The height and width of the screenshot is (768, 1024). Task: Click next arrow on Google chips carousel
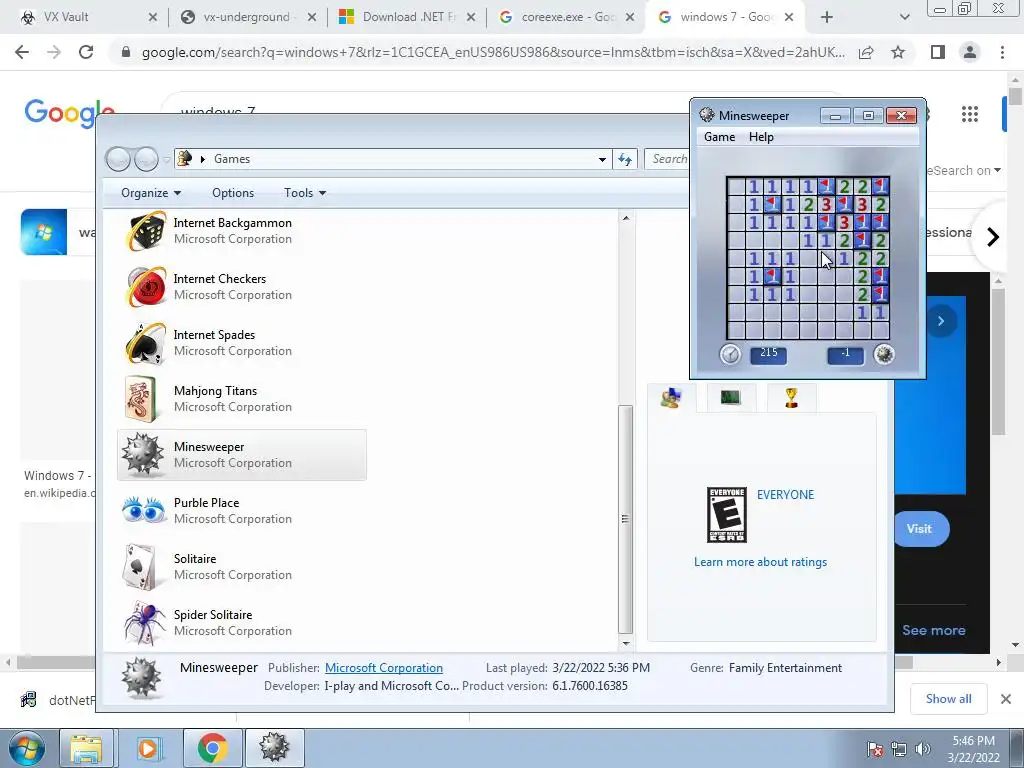pyautogui.click(x=993, y=236)
